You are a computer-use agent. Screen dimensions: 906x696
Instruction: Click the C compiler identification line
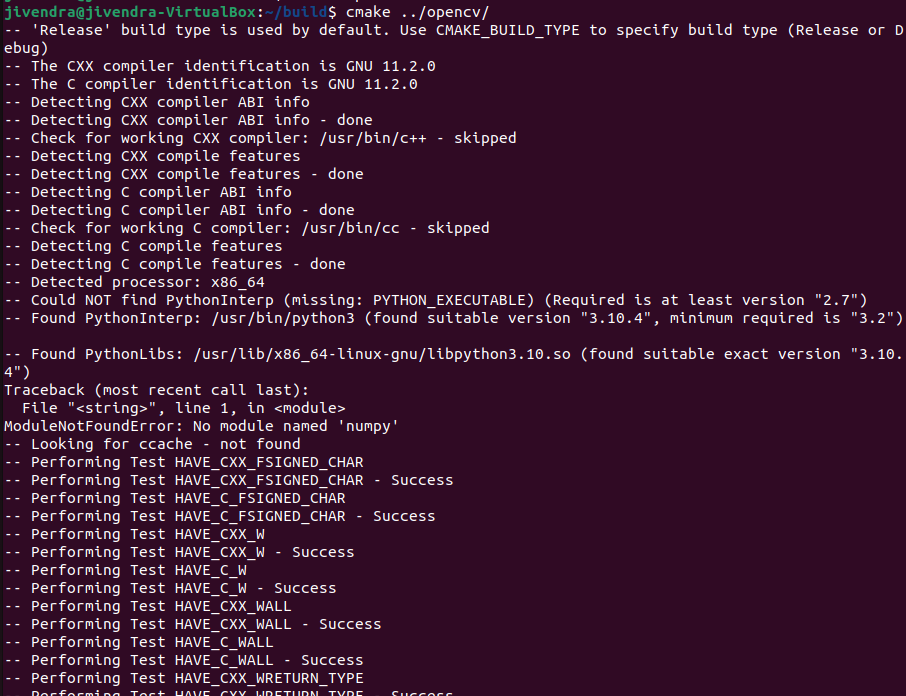pos(210,84)
